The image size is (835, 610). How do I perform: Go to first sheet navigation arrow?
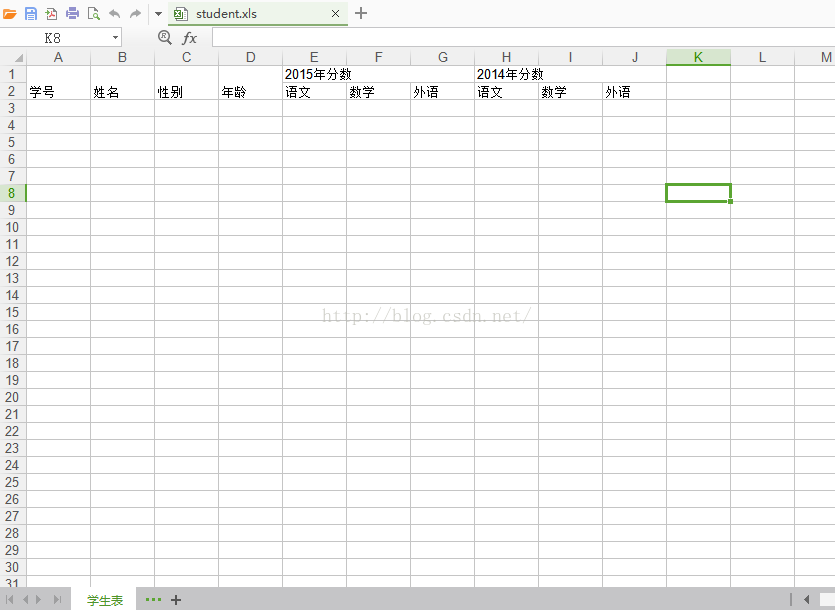pos(10,599)
